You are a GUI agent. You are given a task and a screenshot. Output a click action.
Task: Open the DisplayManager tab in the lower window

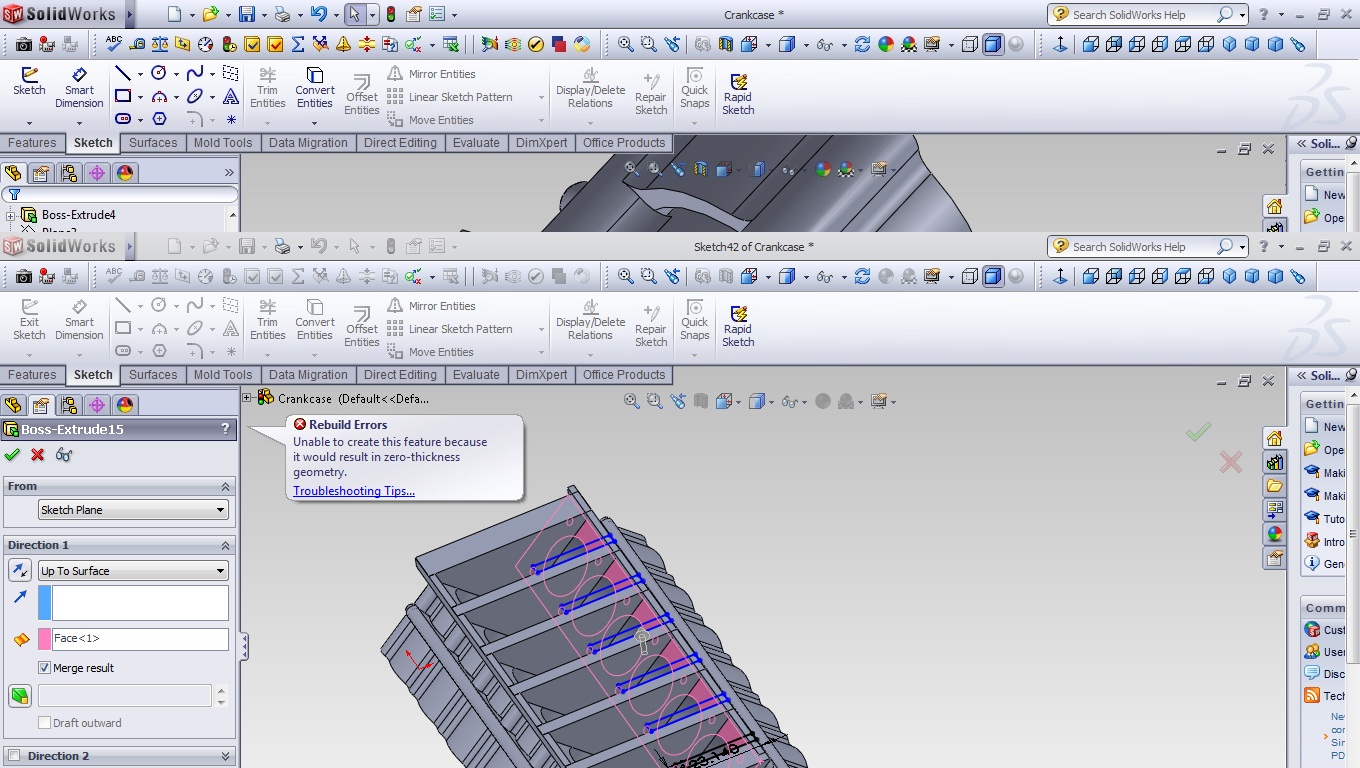pyautogui.click(x=125, y=405)
